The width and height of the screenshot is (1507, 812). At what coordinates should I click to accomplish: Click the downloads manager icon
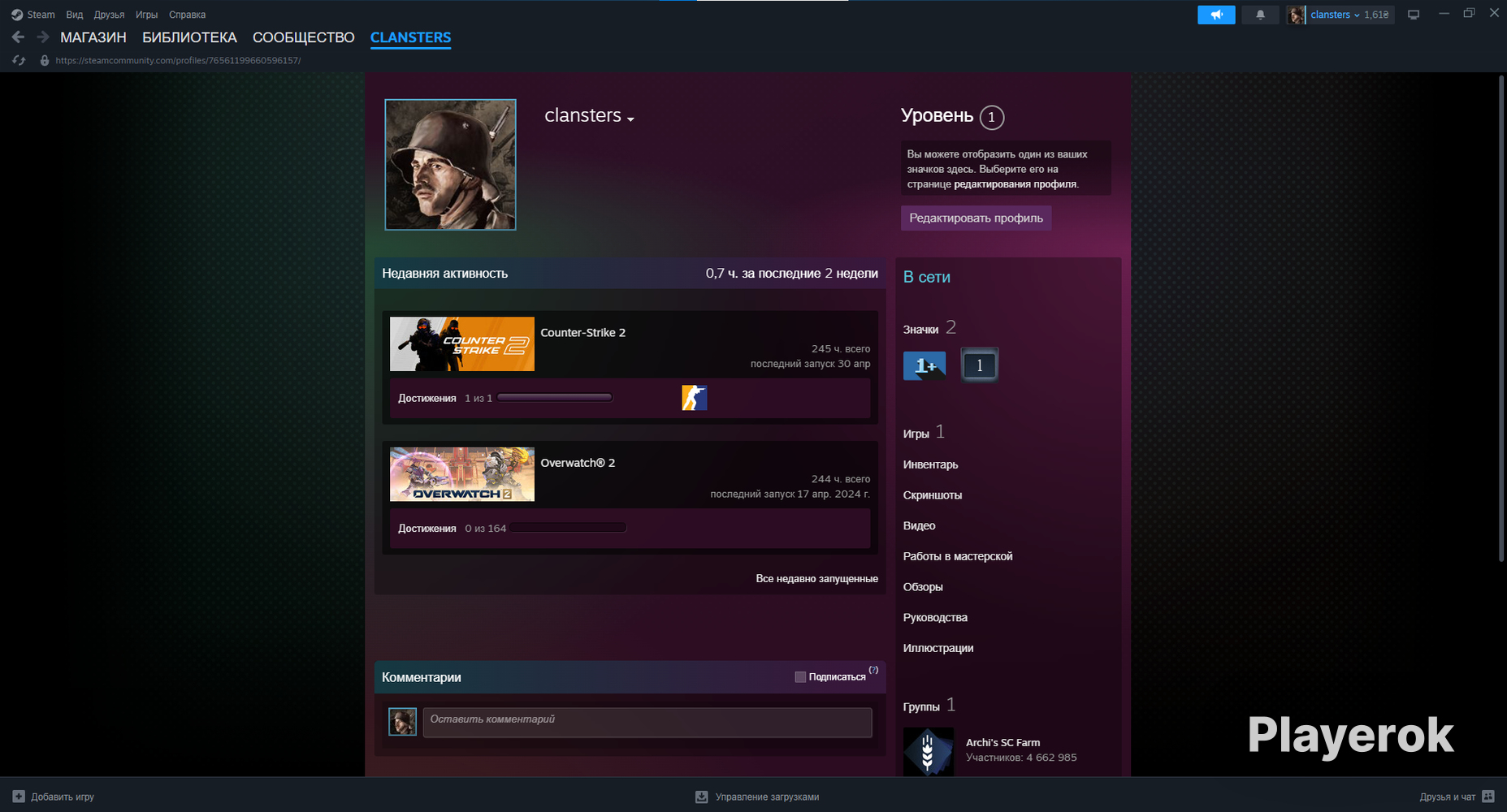point(702,797)
